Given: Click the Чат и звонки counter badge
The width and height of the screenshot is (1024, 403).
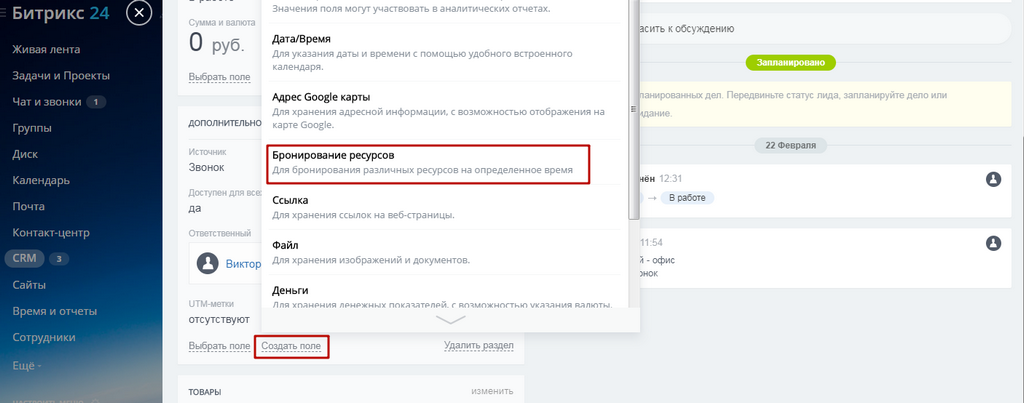Looking at the screenshot, I should pos(96,102).
